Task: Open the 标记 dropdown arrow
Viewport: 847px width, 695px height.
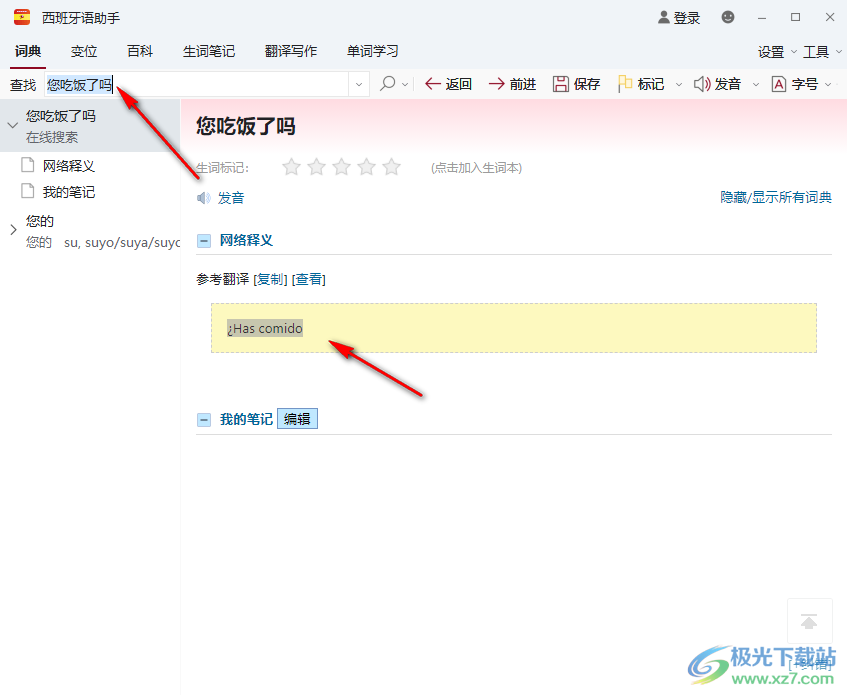Action: (x=679, y=85)
